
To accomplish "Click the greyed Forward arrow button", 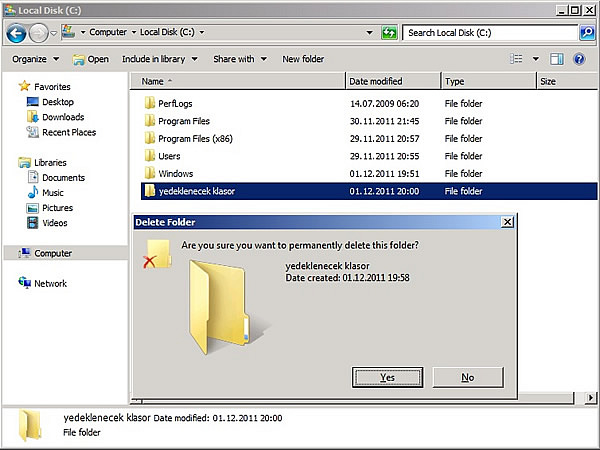I will pos(39,33).
